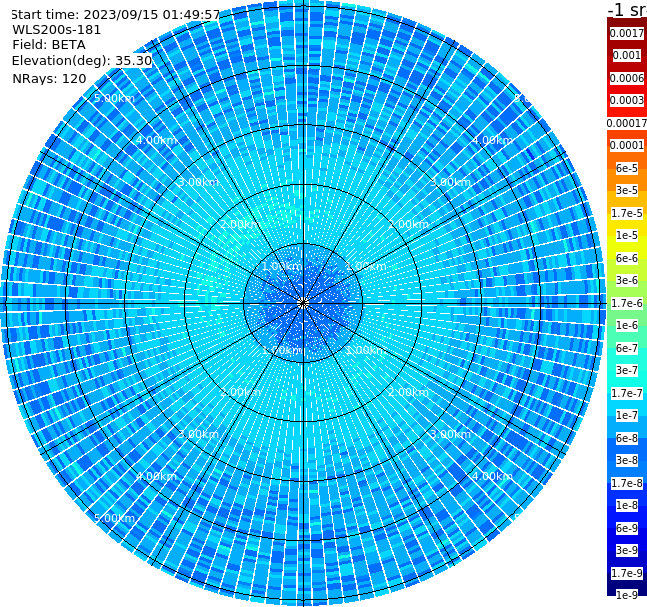The width and height of the screenshot is (647, 607).
Task: Pick the 3e-7 colorbar tick
Action: point(627,370)
